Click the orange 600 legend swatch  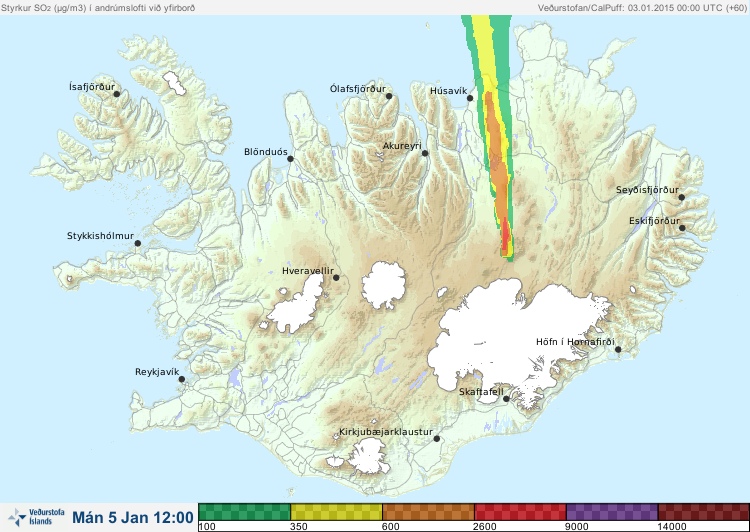pos(429,512)
